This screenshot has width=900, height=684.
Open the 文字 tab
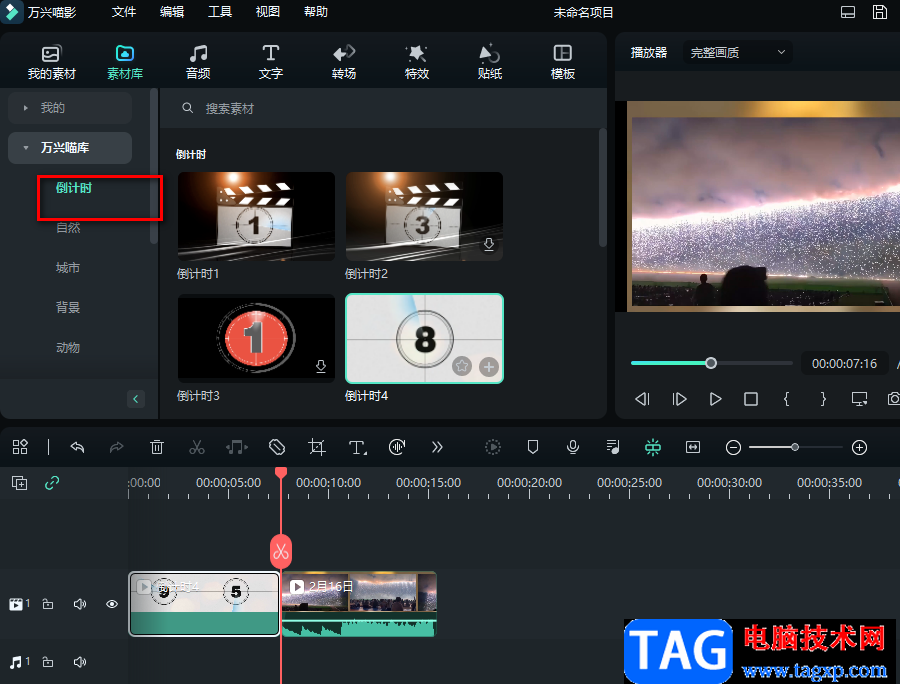pyautogui.click(x=271, y=62)
